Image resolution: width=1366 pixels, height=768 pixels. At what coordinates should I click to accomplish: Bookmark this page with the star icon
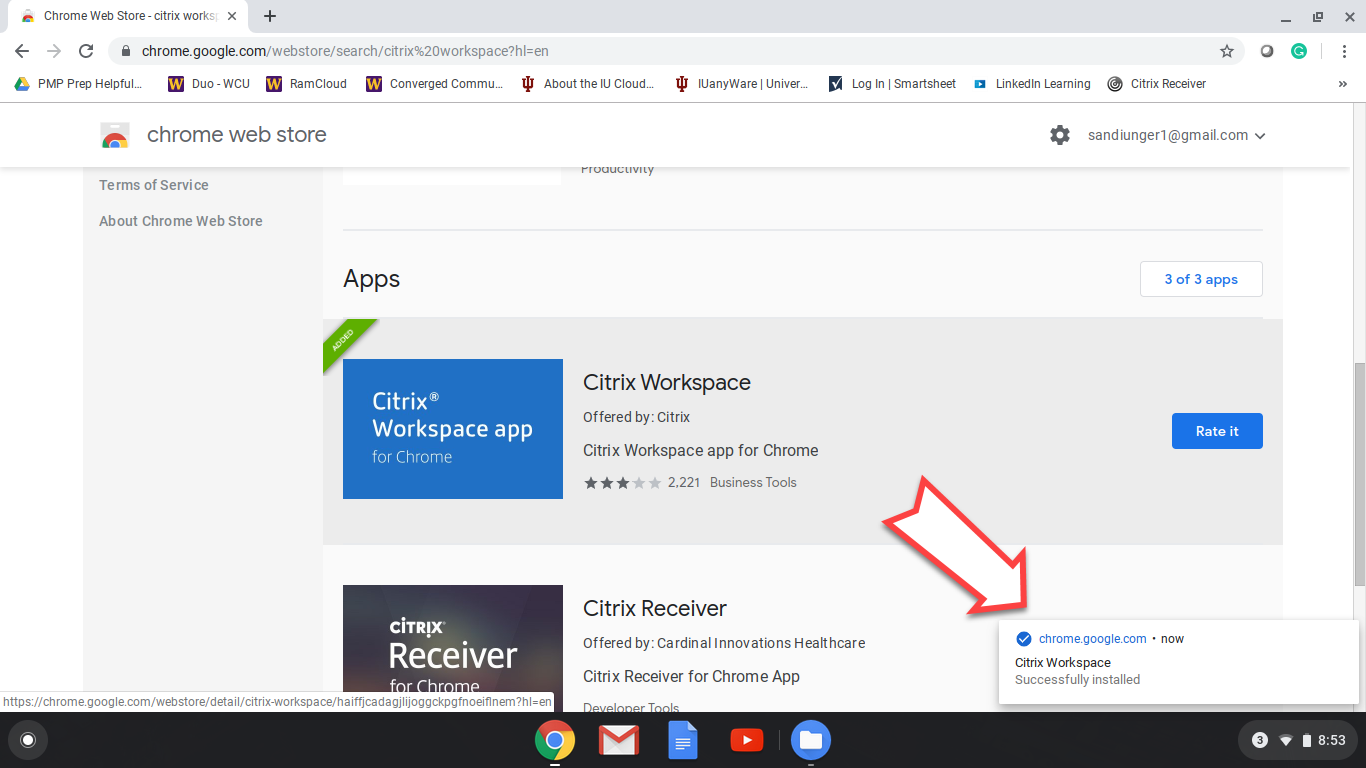[x=1227, y=51]
